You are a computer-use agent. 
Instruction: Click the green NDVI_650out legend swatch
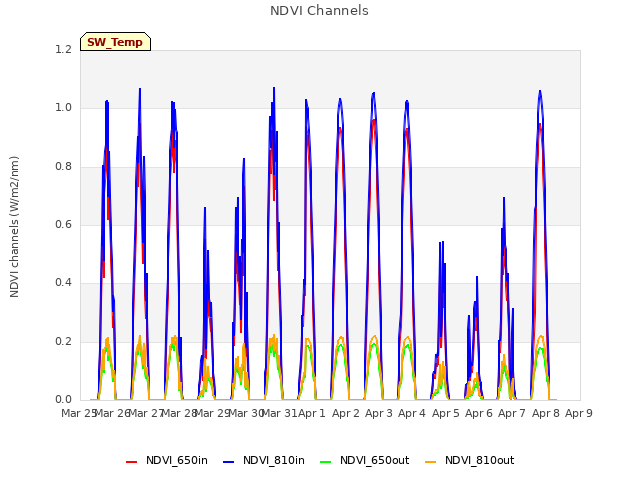tap(326, 462)
